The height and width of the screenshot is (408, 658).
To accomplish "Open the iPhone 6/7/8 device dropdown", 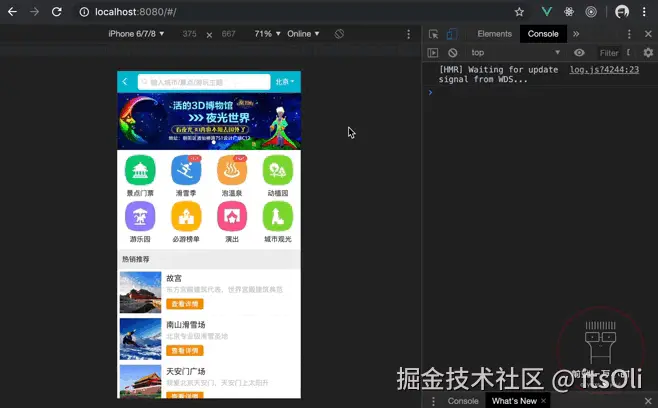I will coord(136,34).
